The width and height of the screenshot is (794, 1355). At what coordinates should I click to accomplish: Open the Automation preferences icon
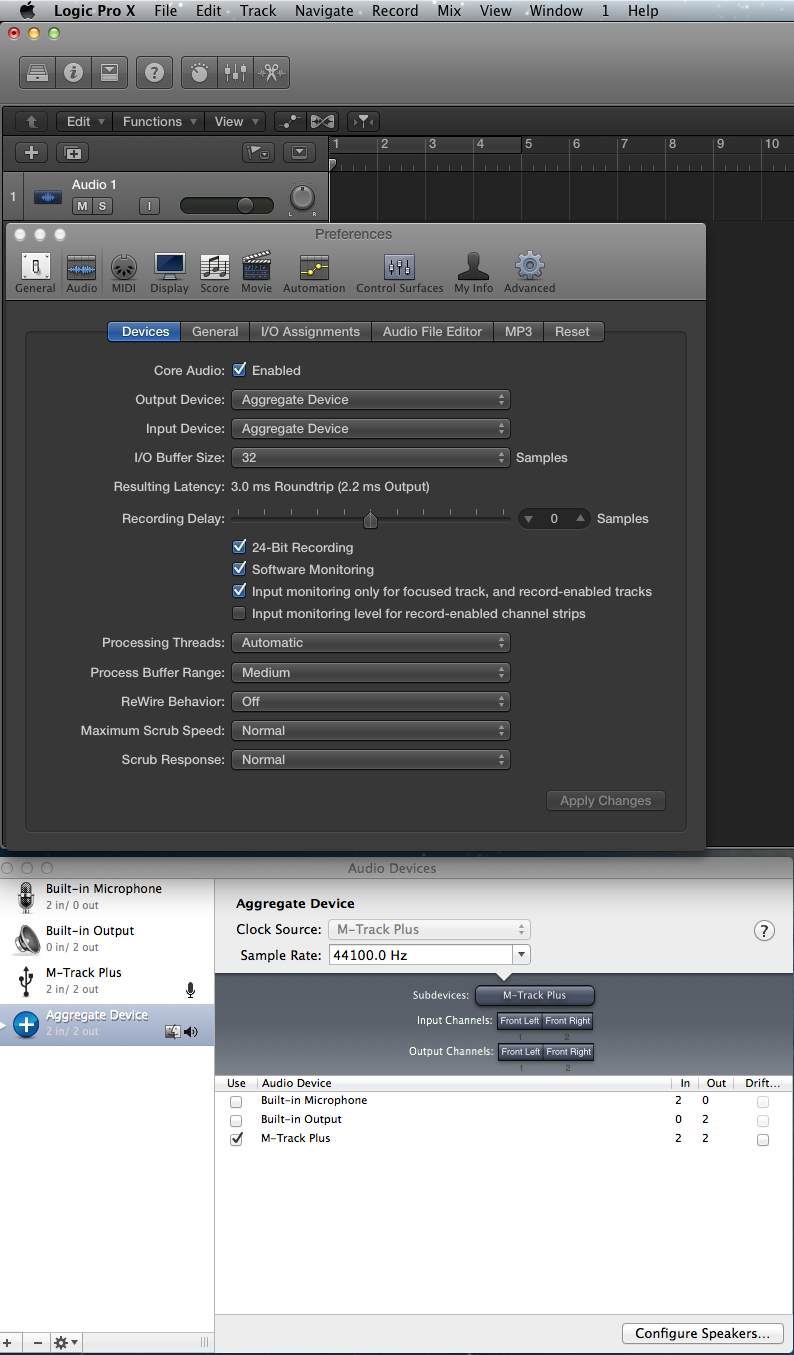[314, 272]
